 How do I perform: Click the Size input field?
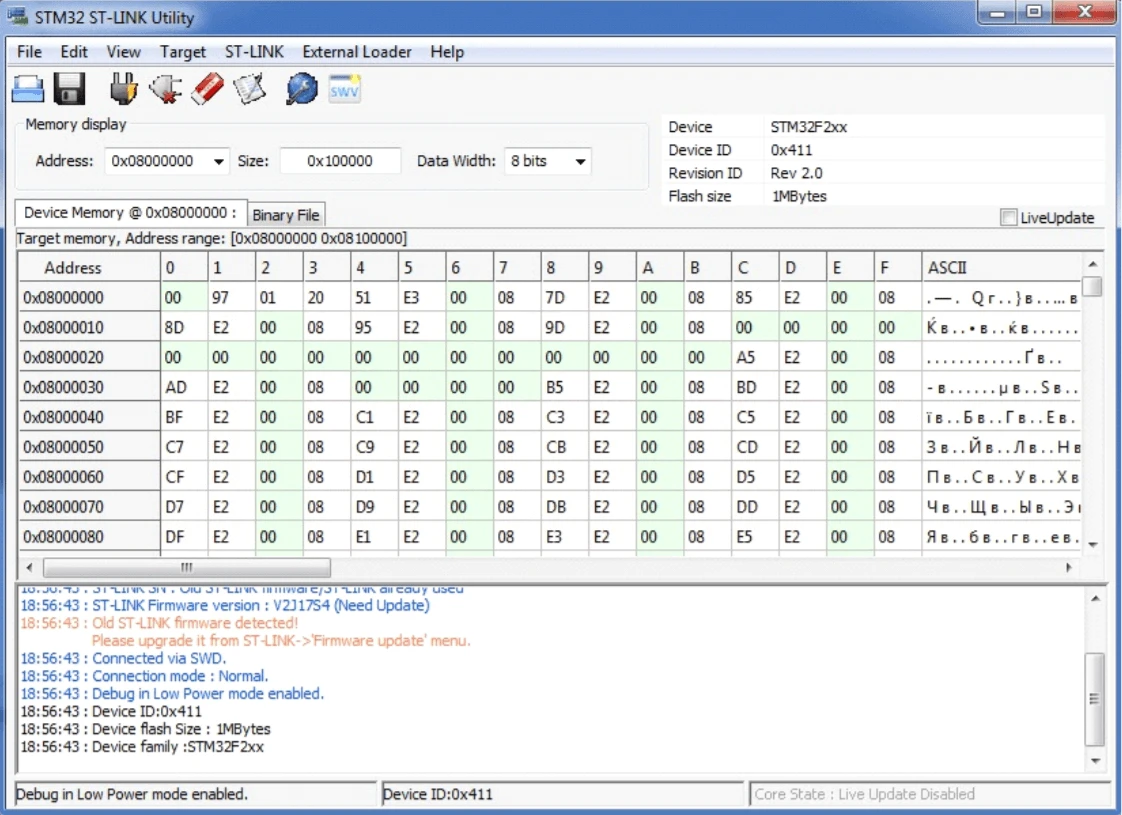click(340, 162)
